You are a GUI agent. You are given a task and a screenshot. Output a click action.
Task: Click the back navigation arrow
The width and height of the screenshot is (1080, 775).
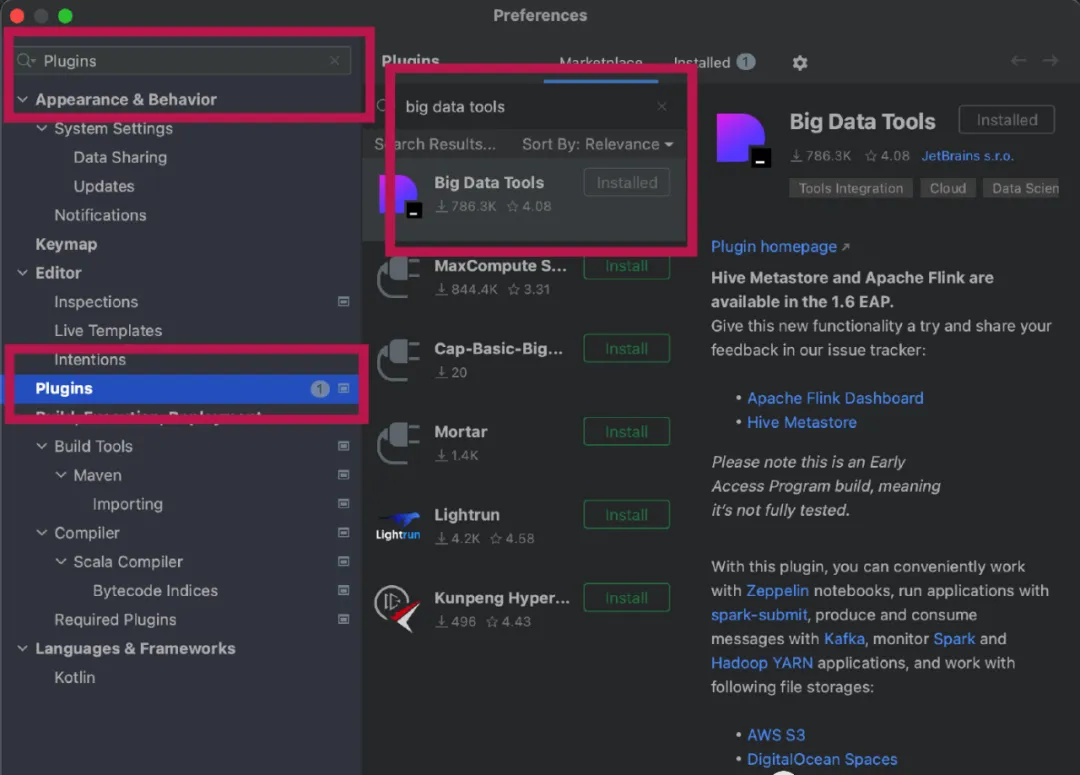[x=1019, y=61]
